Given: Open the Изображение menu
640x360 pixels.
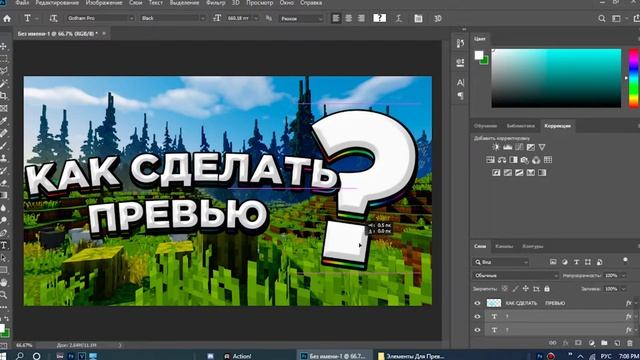Looking at the screenshot, I should click(104, 3).
